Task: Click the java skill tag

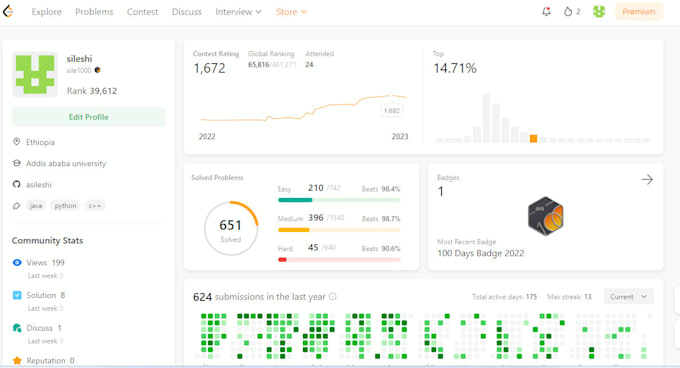Action: pos(36,206)
